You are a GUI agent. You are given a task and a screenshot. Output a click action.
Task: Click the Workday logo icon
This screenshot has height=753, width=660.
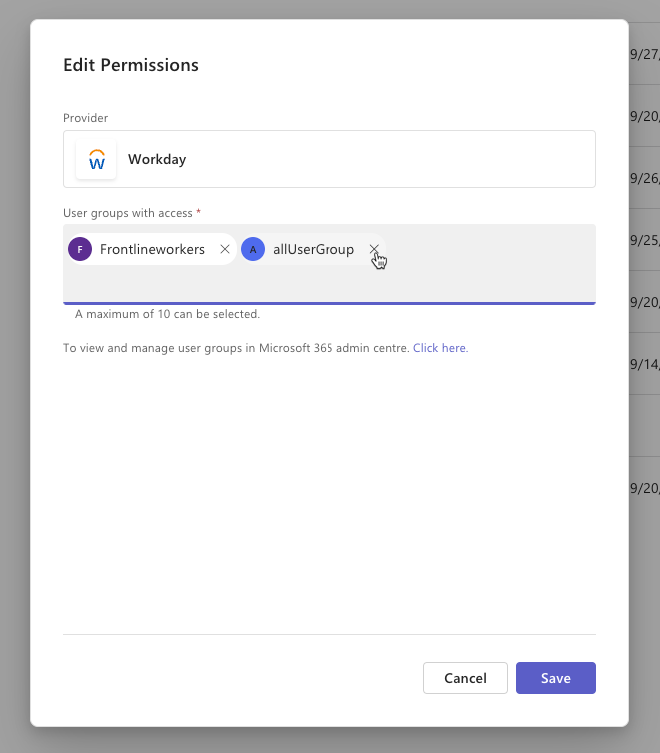96,159
